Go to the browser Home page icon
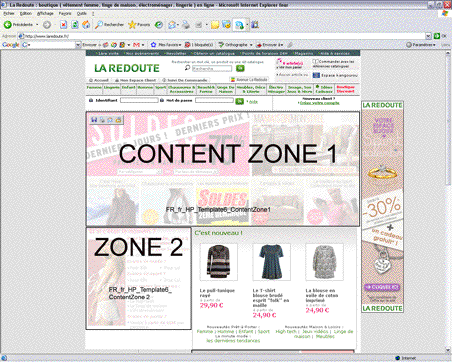454x363 pixels. (x=86, y=25)
